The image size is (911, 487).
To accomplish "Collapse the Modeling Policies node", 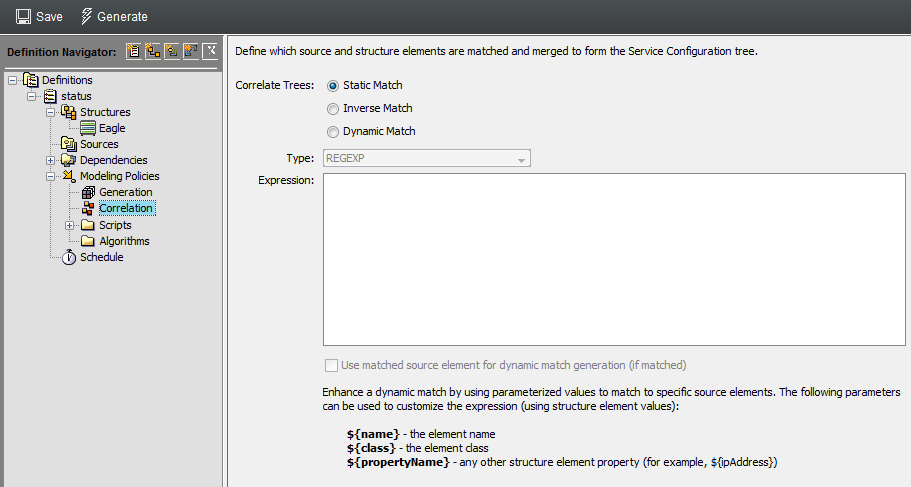I will pyautogui.click(x=51, y=176).
